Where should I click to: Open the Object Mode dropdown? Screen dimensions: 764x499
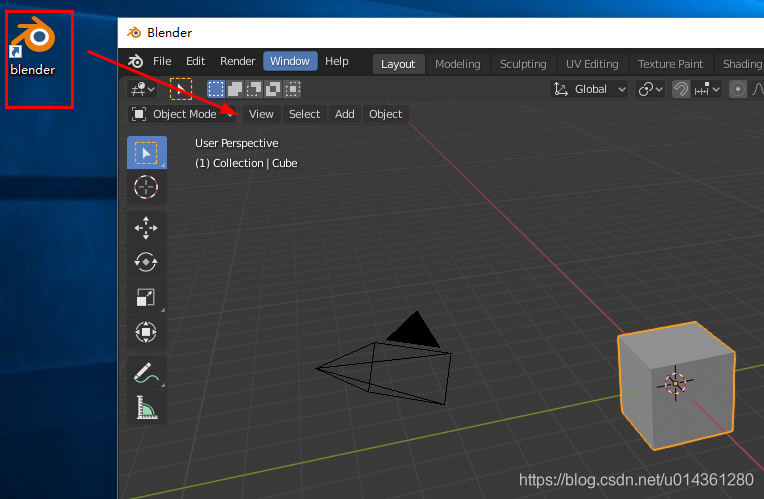coord(182,114)
